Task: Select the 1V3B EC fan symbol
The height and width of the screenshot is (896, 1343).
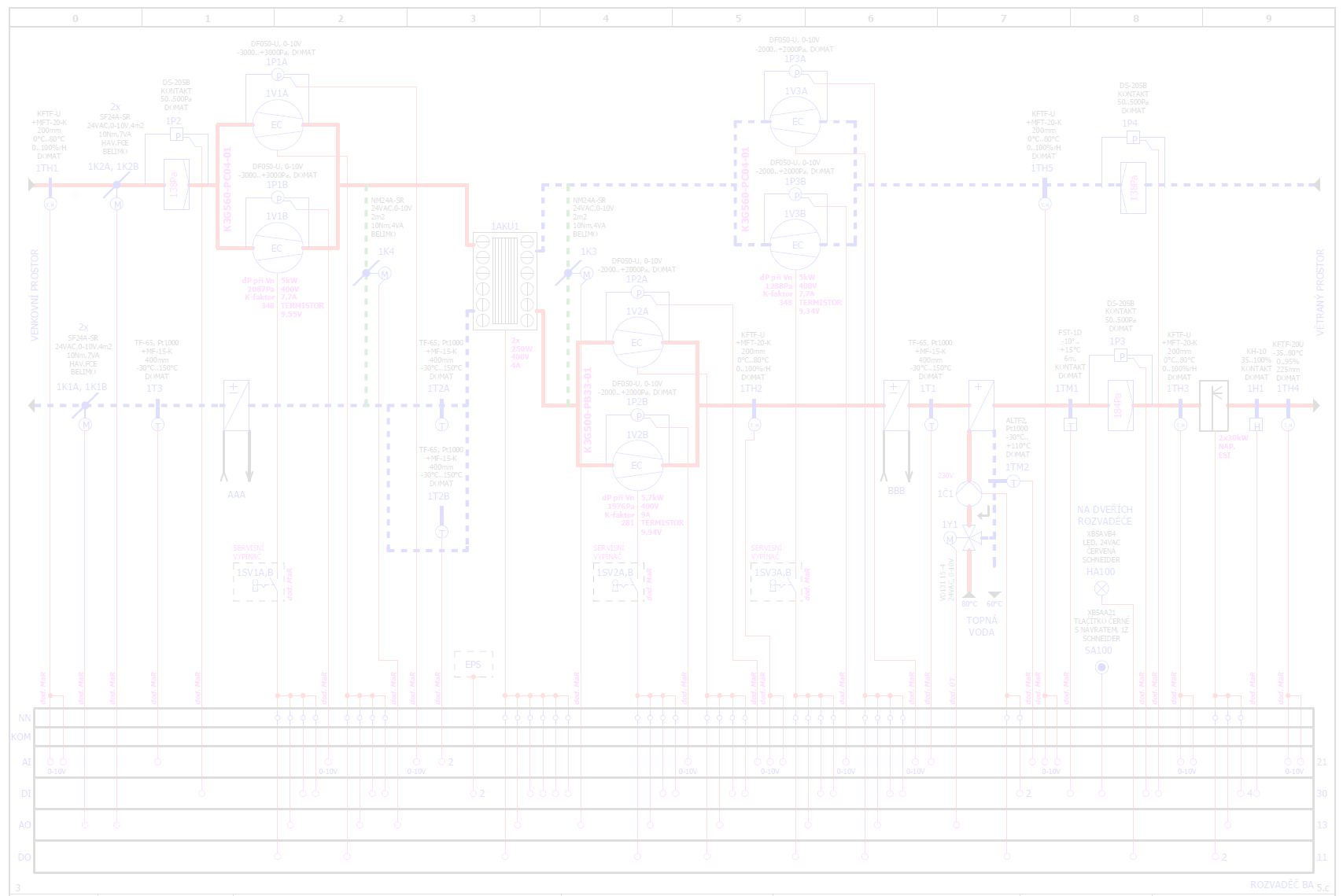Action: [795, 245]
